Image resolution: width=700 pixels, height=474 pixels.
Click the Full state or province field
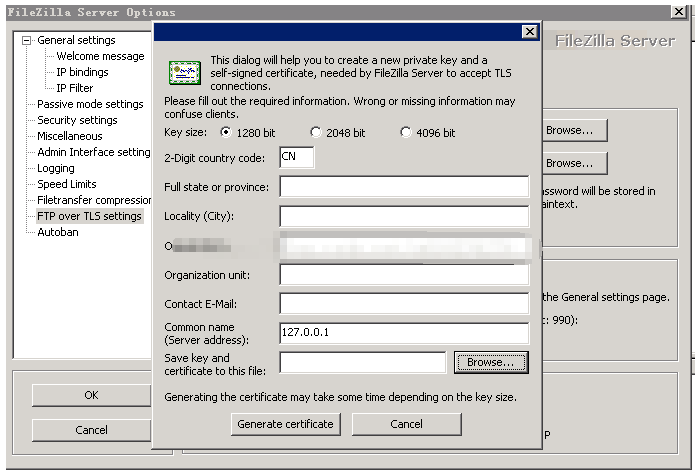tap(403, 187)
